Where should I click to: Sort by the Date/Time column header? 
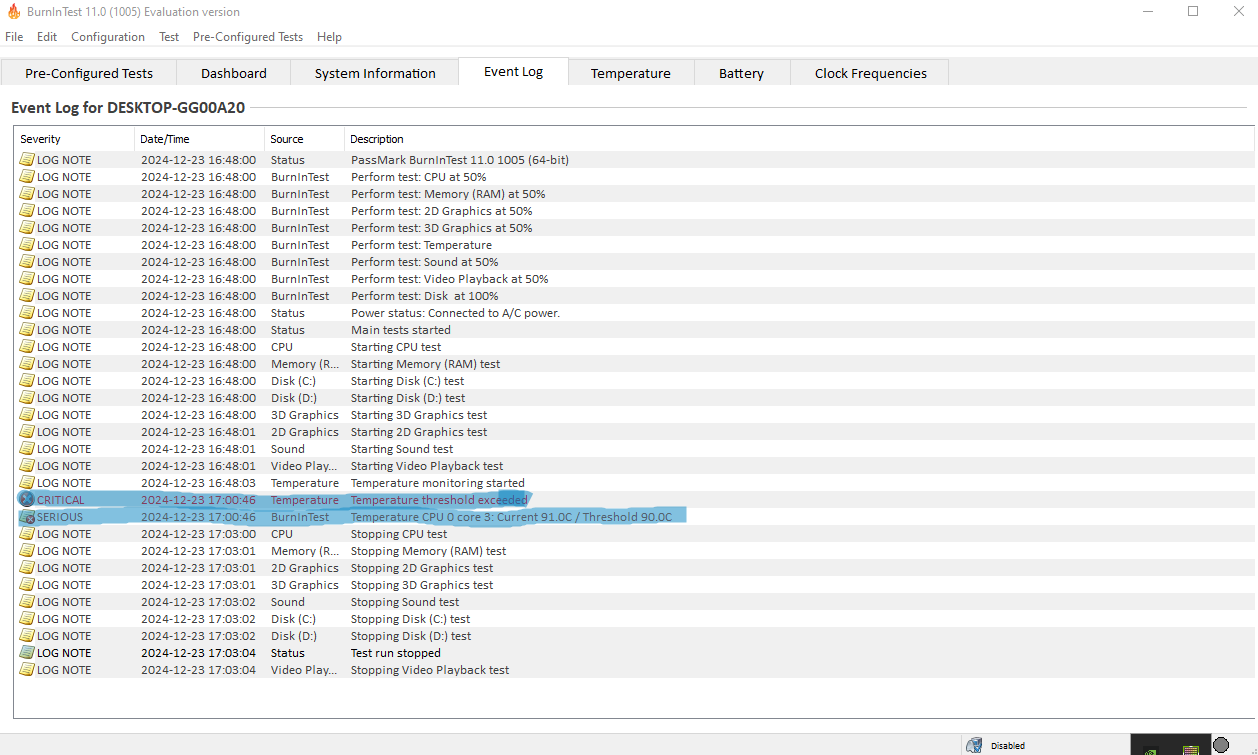[x=200, y=139]
